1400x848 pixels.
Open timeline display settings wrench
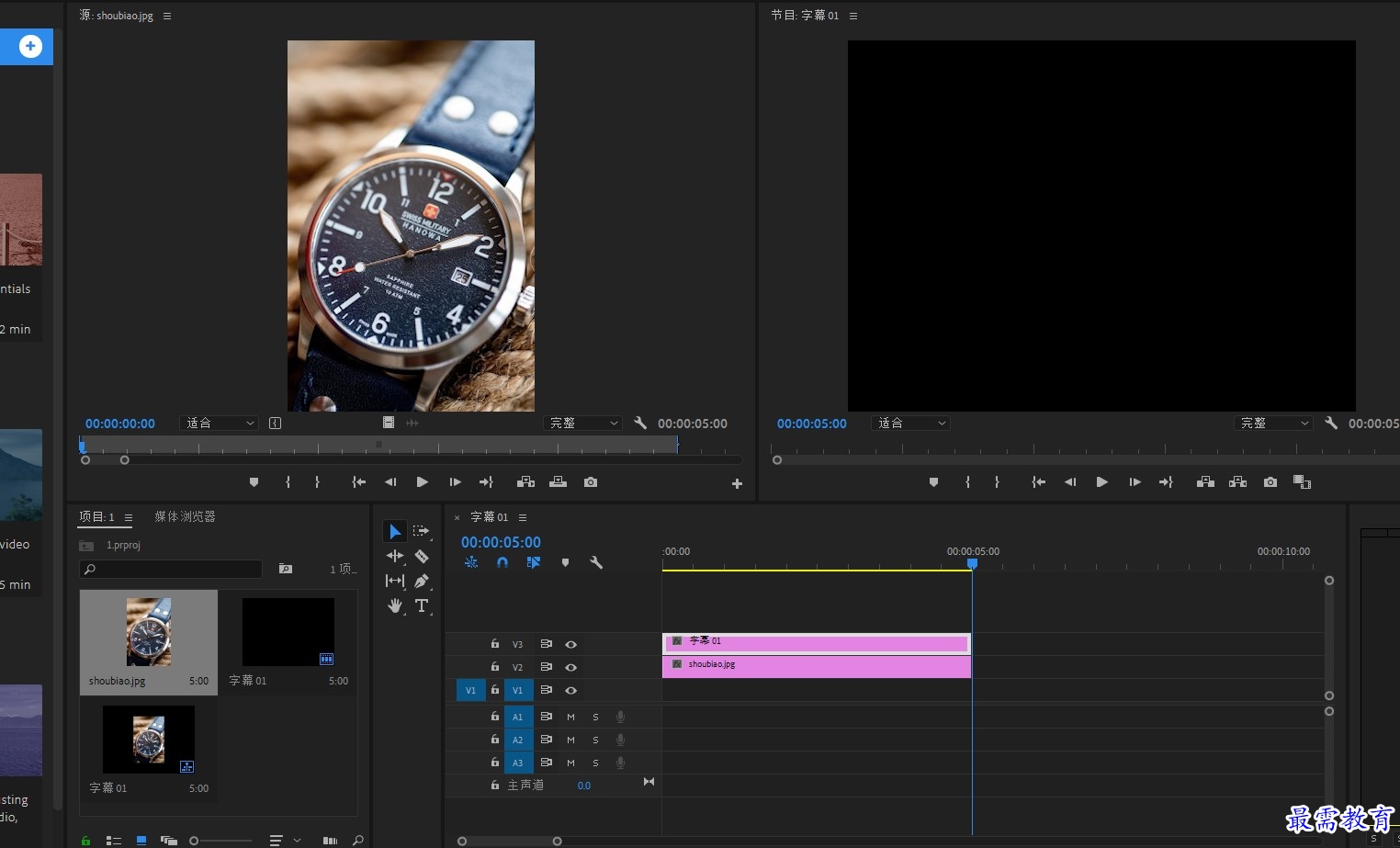(x=596, y=562)
